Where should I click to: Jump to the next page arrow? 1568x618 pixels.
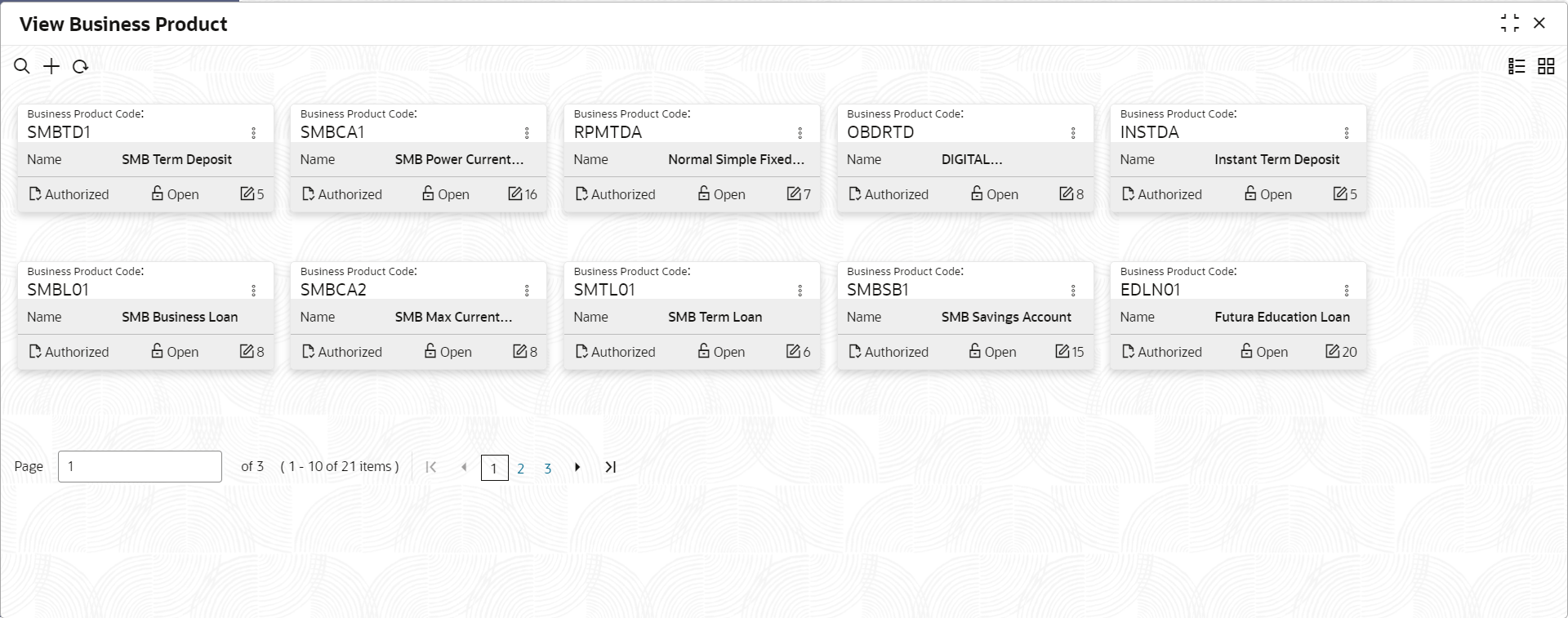click(577, 467)
